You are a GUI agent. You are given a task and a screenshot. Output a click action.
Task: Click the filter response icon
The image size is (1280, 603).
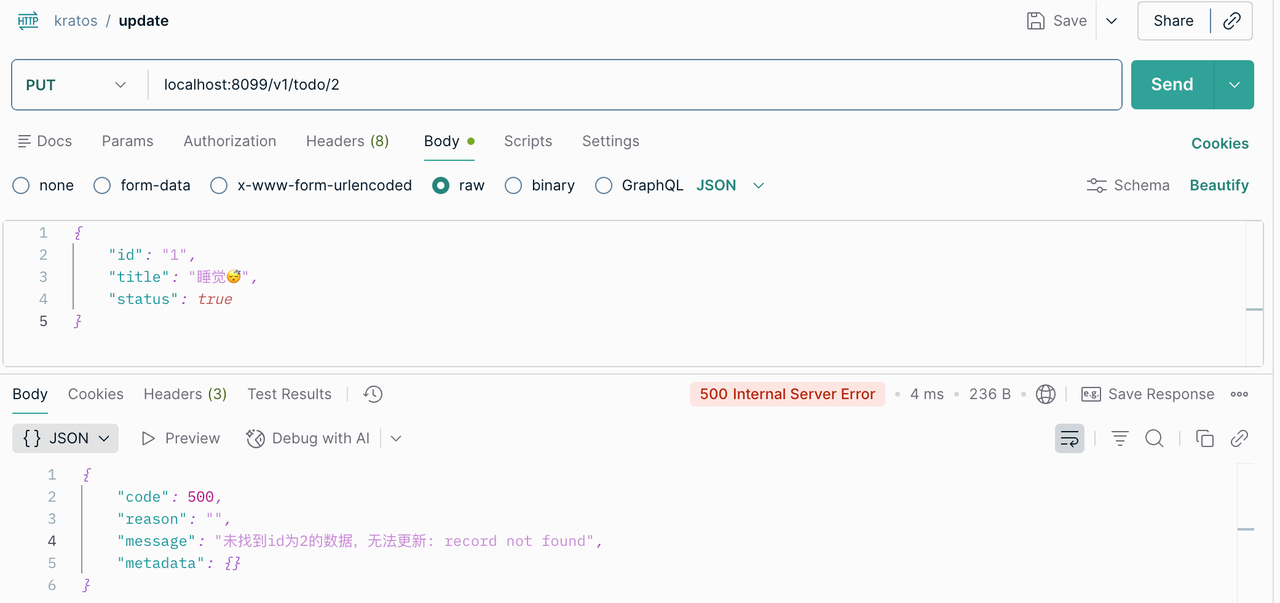1120,438
